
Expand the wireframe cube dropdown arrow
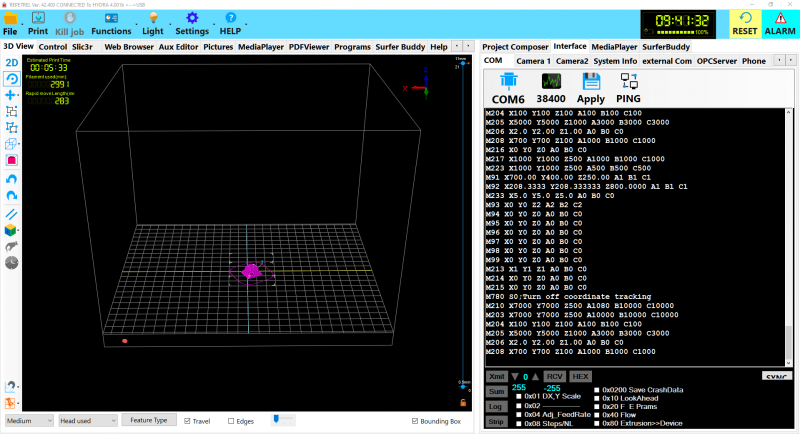[x=18, y=144]
